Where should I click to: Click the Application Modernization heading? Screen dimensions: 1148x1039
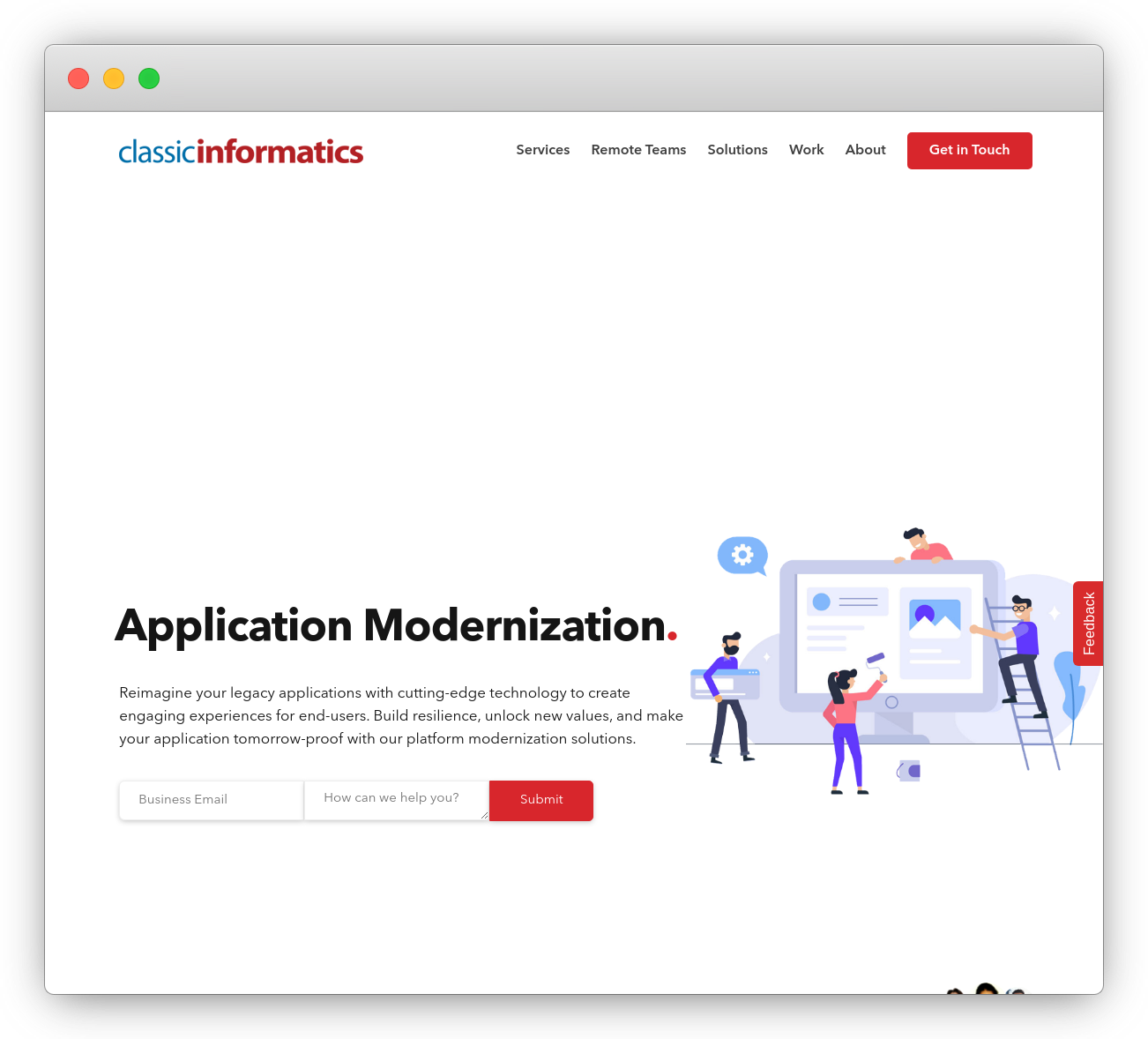[x=396, y=625]
